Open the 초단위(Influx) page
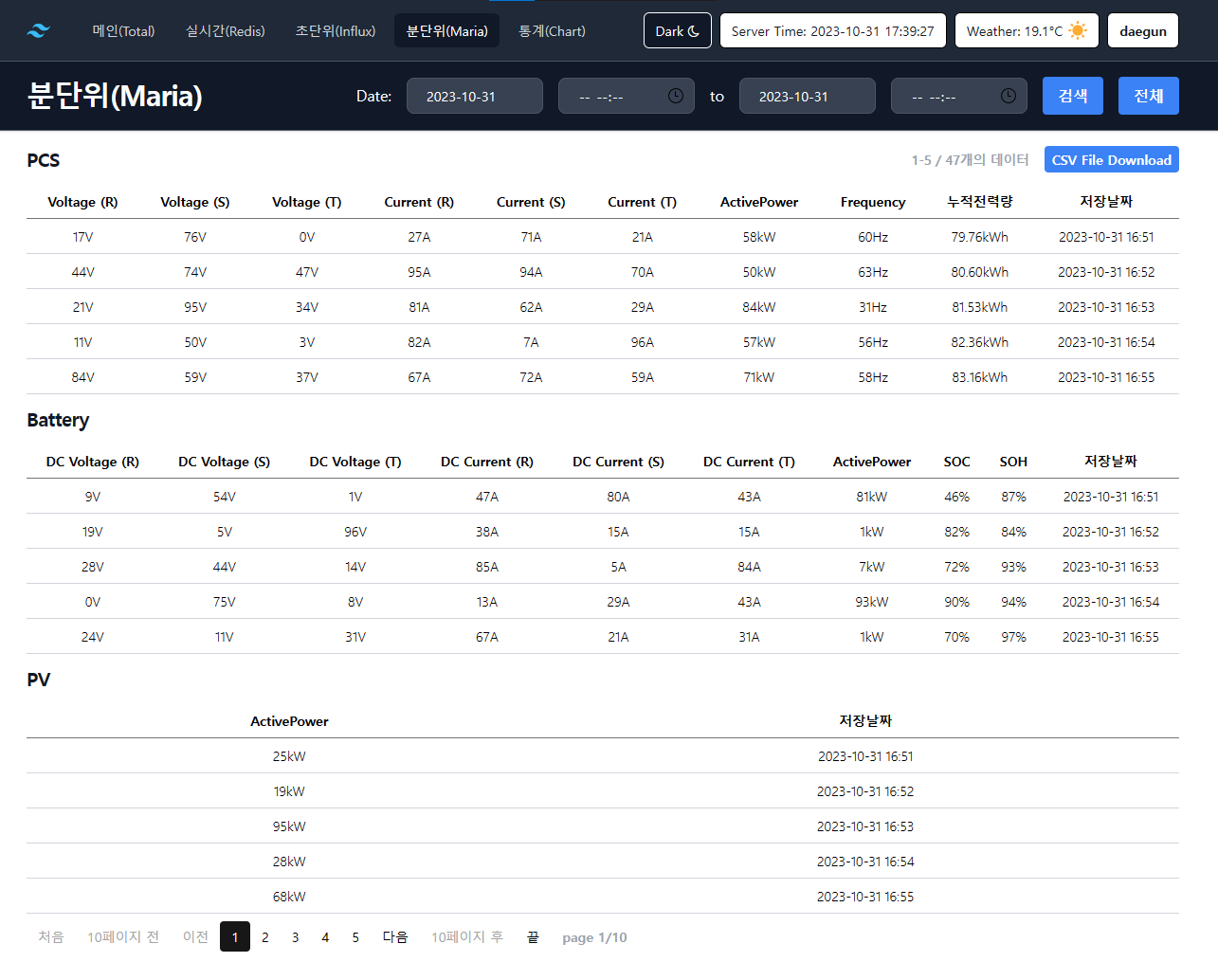The height and width of the screenshot is (980, 1218). (336, 30)
